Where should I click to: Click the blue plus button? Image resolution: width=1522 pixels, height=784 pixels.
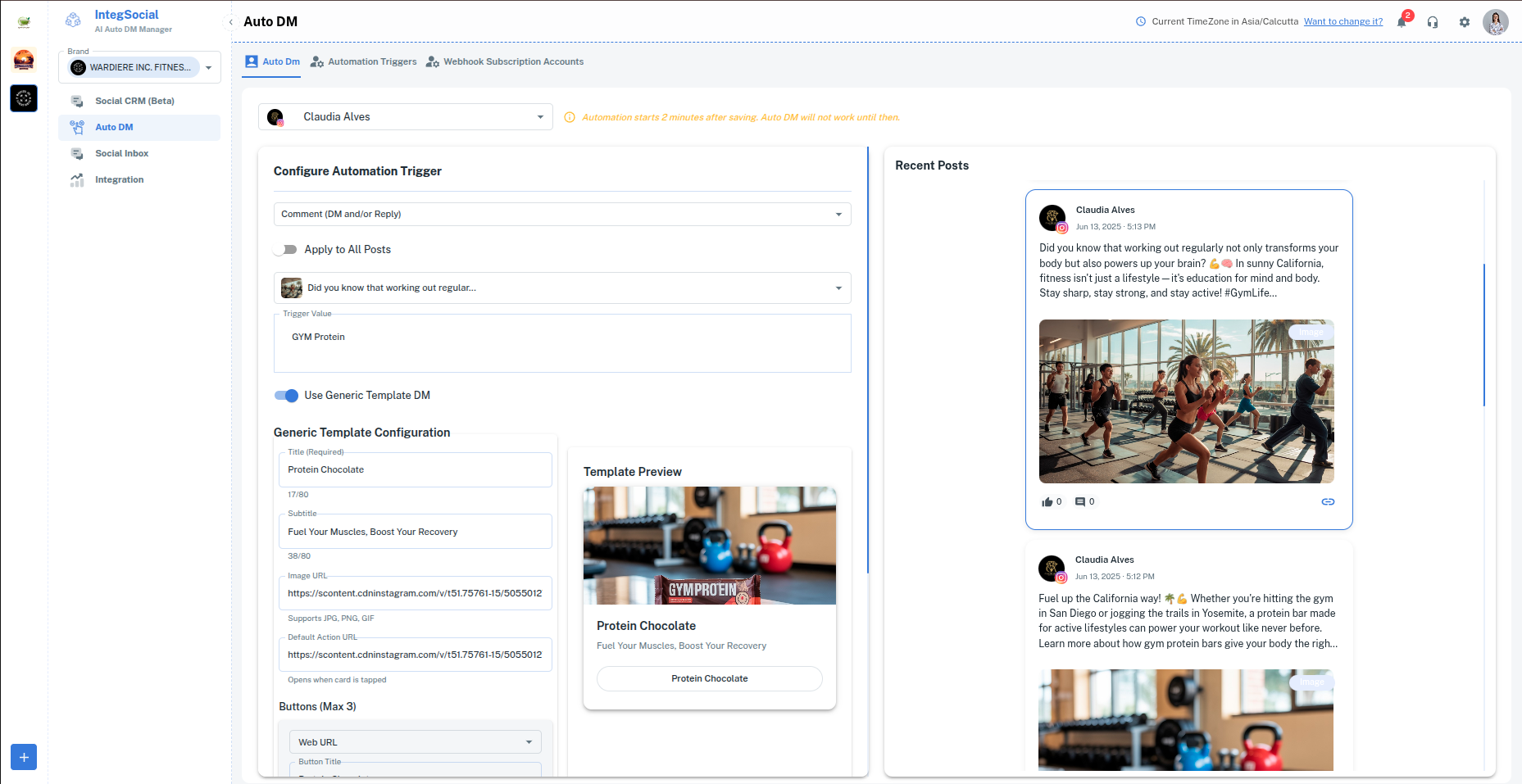click(24, 757)
